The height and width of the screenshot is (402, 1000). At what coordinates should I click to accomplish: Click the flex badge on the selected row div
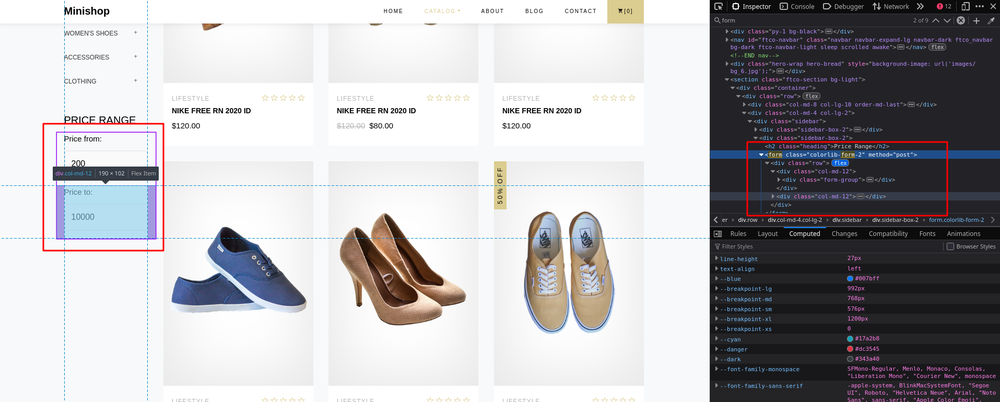point(840,163)
